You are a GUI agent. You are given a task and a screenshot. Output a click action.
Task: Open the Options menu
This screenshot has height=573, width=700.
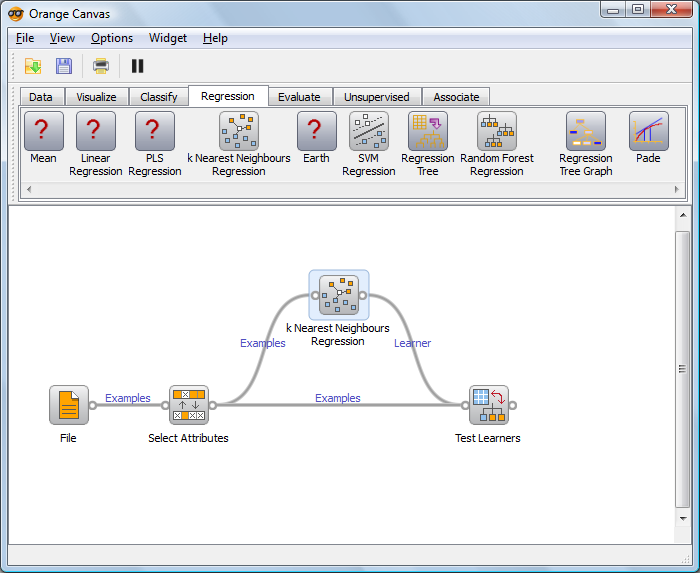tap(112, 38)
